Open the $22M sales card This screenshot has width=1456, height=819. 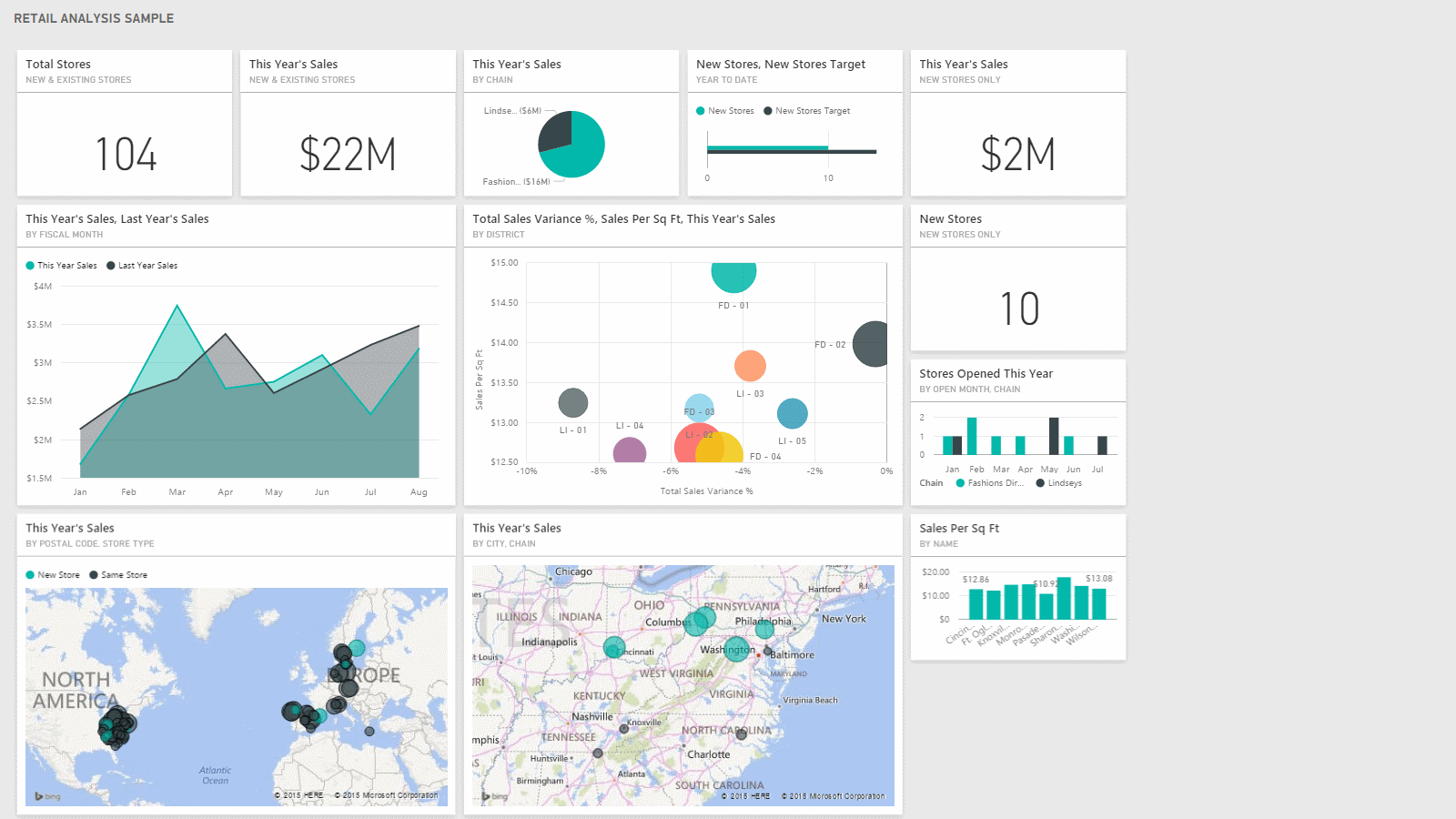tap(348, 123)
